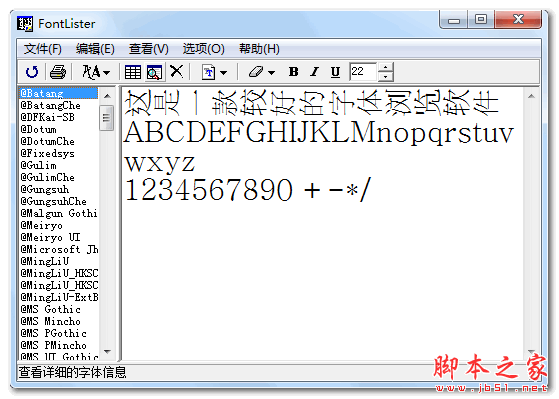Screen dimensions: 559x399
Task: Click the printer icon in the toolbar
Action: 58,72
